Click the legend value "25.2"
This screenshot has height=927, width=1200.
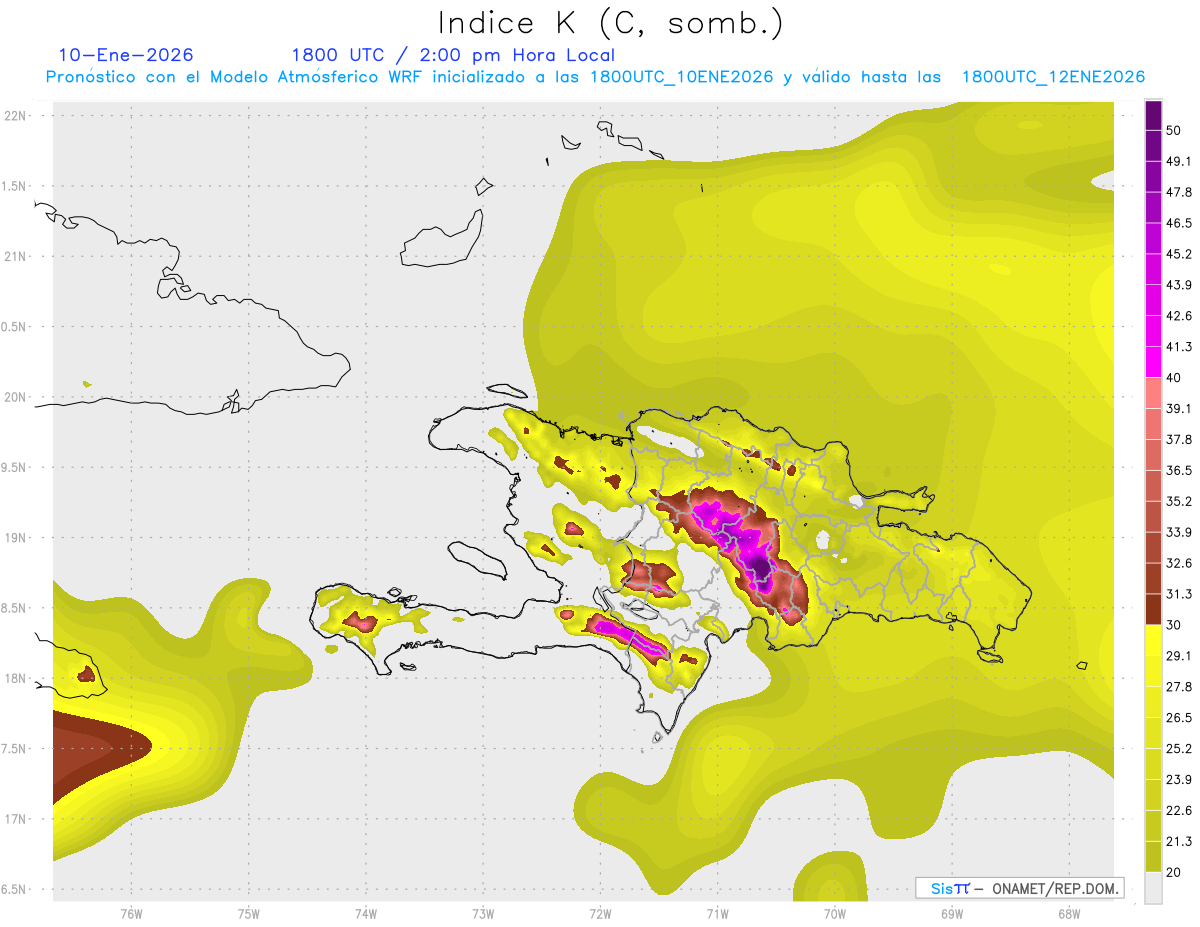[1178, 748]
